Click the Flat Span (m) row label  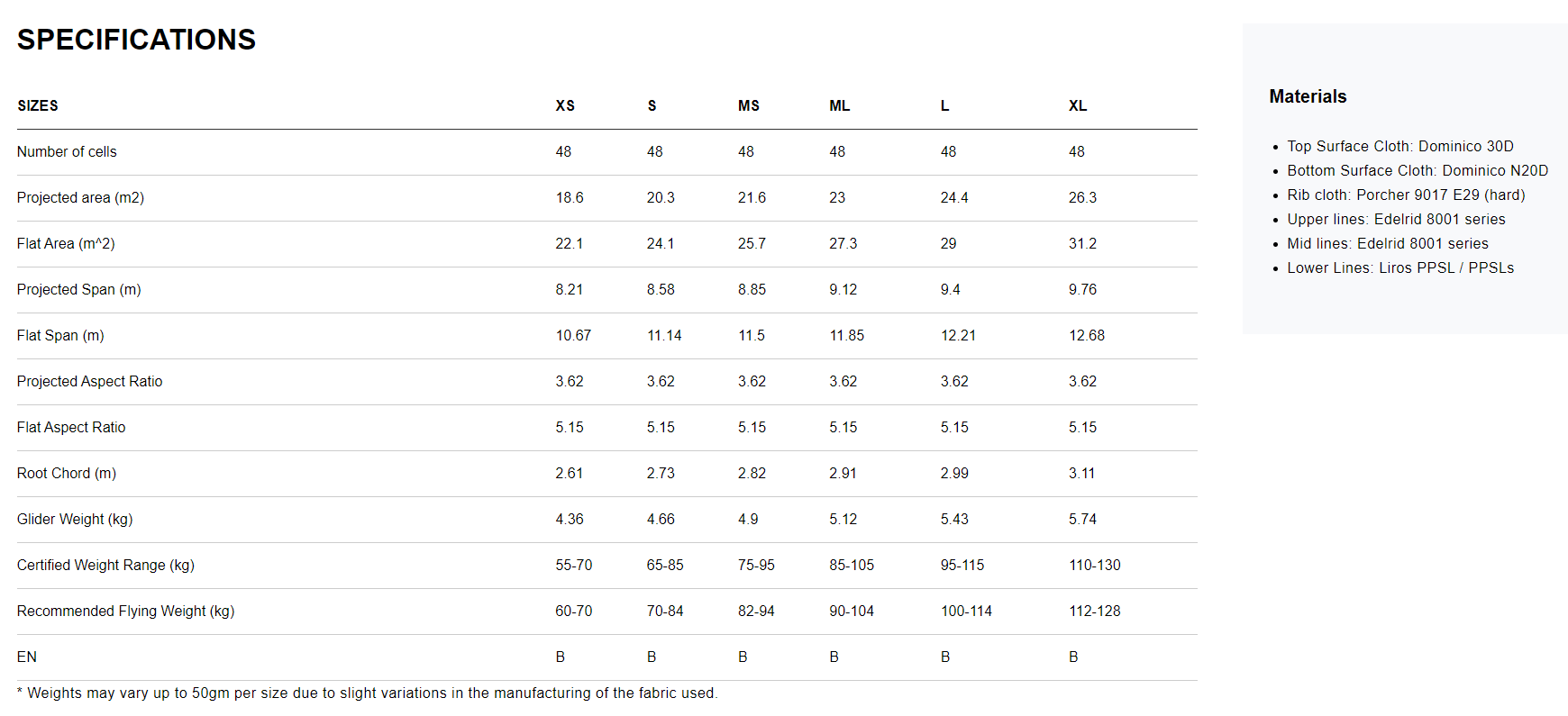(60, 335)
